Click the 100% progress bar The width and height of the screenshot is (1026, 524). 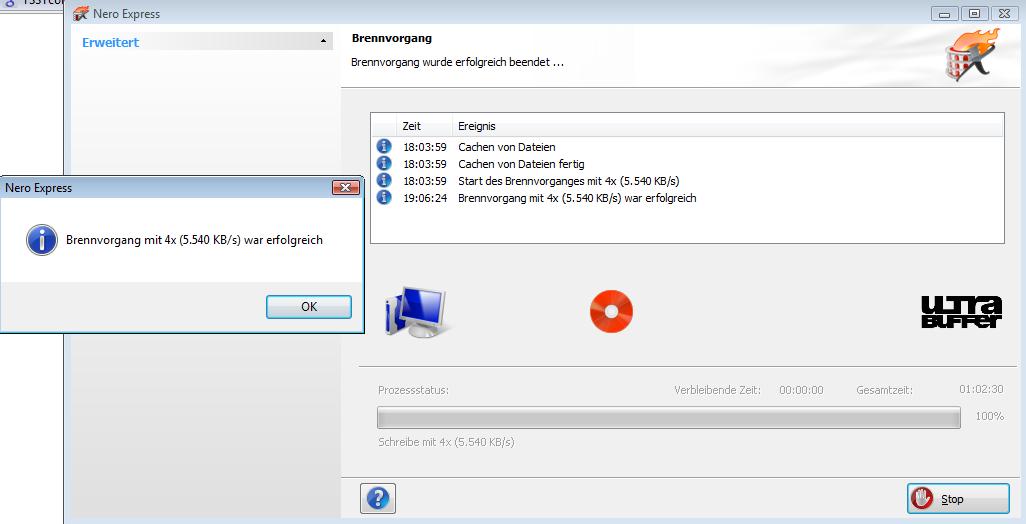[669, 417]
